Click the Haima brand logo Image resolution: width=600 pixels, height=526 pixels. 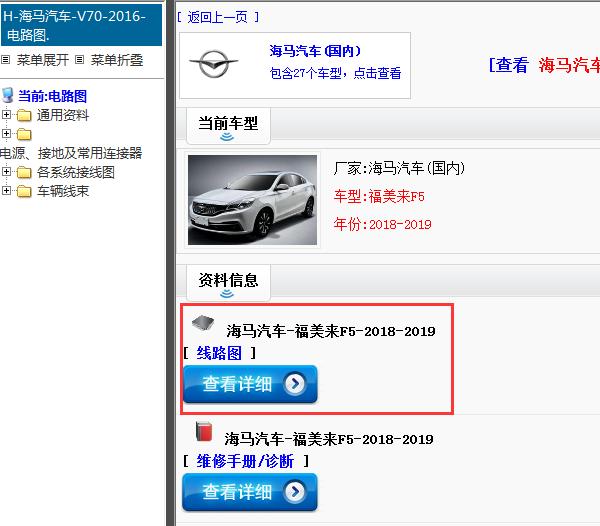click(x=214, y=64)
